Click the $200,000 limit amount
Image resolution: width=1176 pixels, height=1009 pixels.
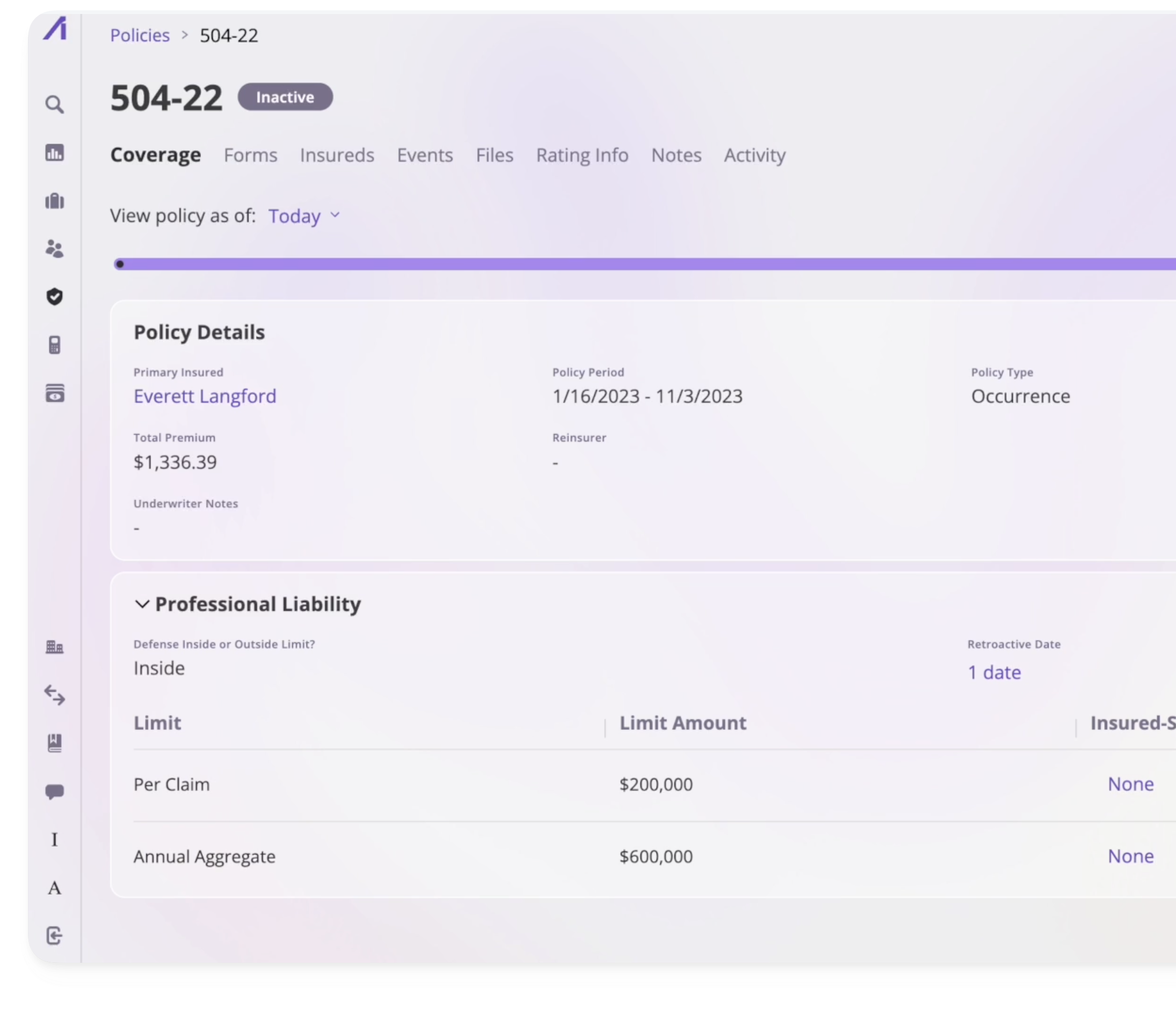(x=656, y=784)
